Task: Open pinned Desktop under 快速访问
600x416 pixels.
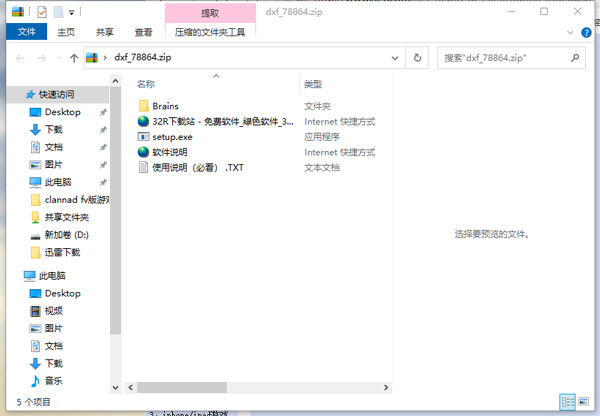Action: (x=63, y=112)
